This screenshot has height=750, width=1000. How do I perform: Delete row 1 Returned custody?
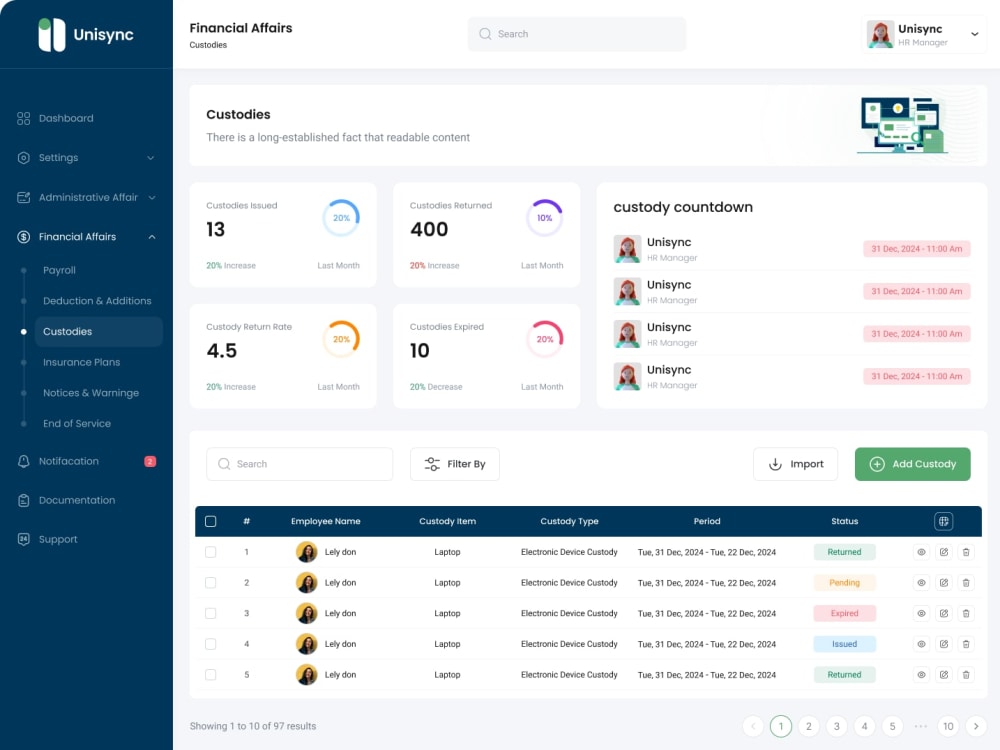[966, 552]
